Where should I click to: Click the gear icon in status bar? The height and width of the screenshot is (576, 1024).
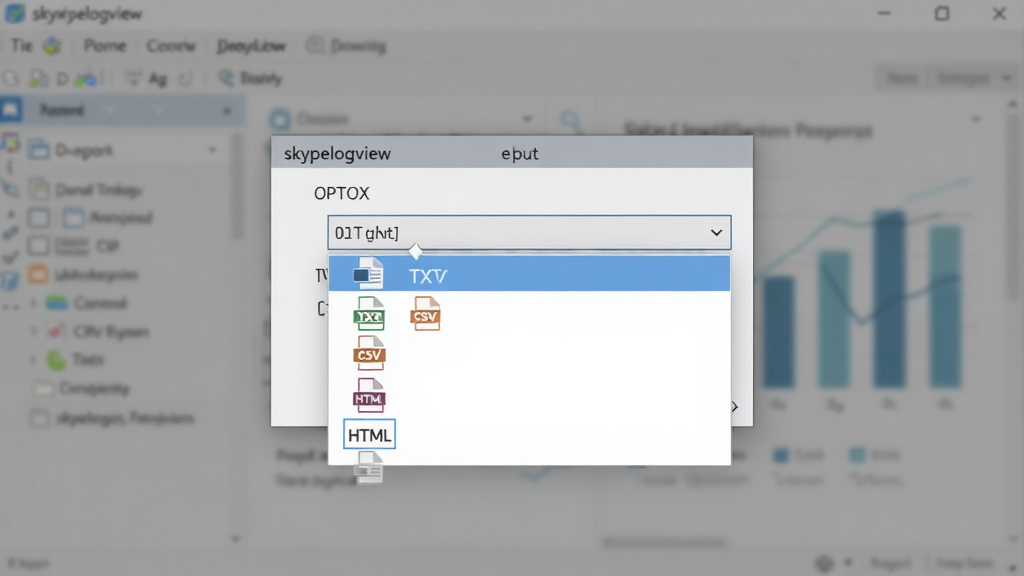tap(824, 563)
